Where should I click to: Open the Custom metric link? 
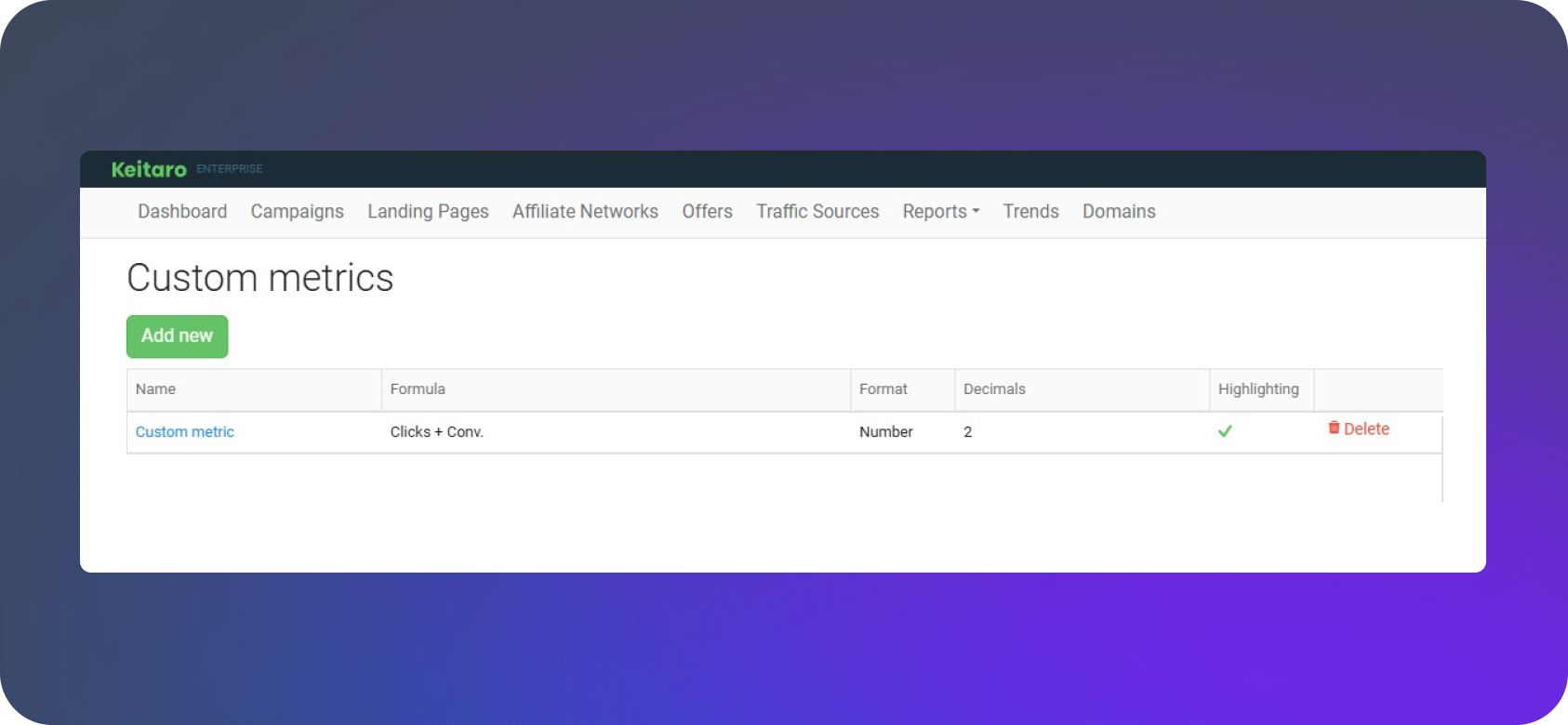184,432
